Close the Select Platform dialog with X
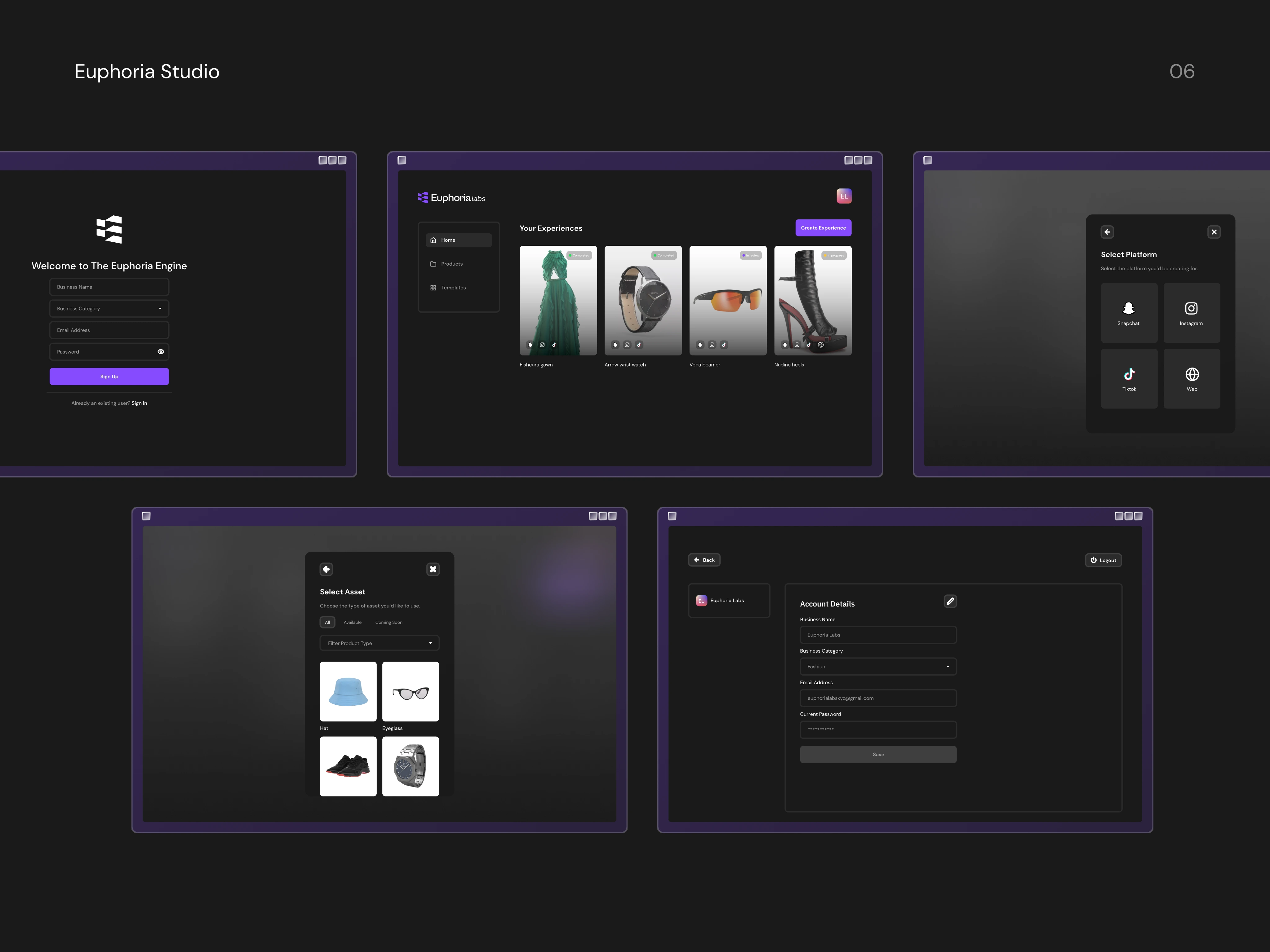The height and width of the screenshot is (952, 1270). click(x=1214, y=232)
